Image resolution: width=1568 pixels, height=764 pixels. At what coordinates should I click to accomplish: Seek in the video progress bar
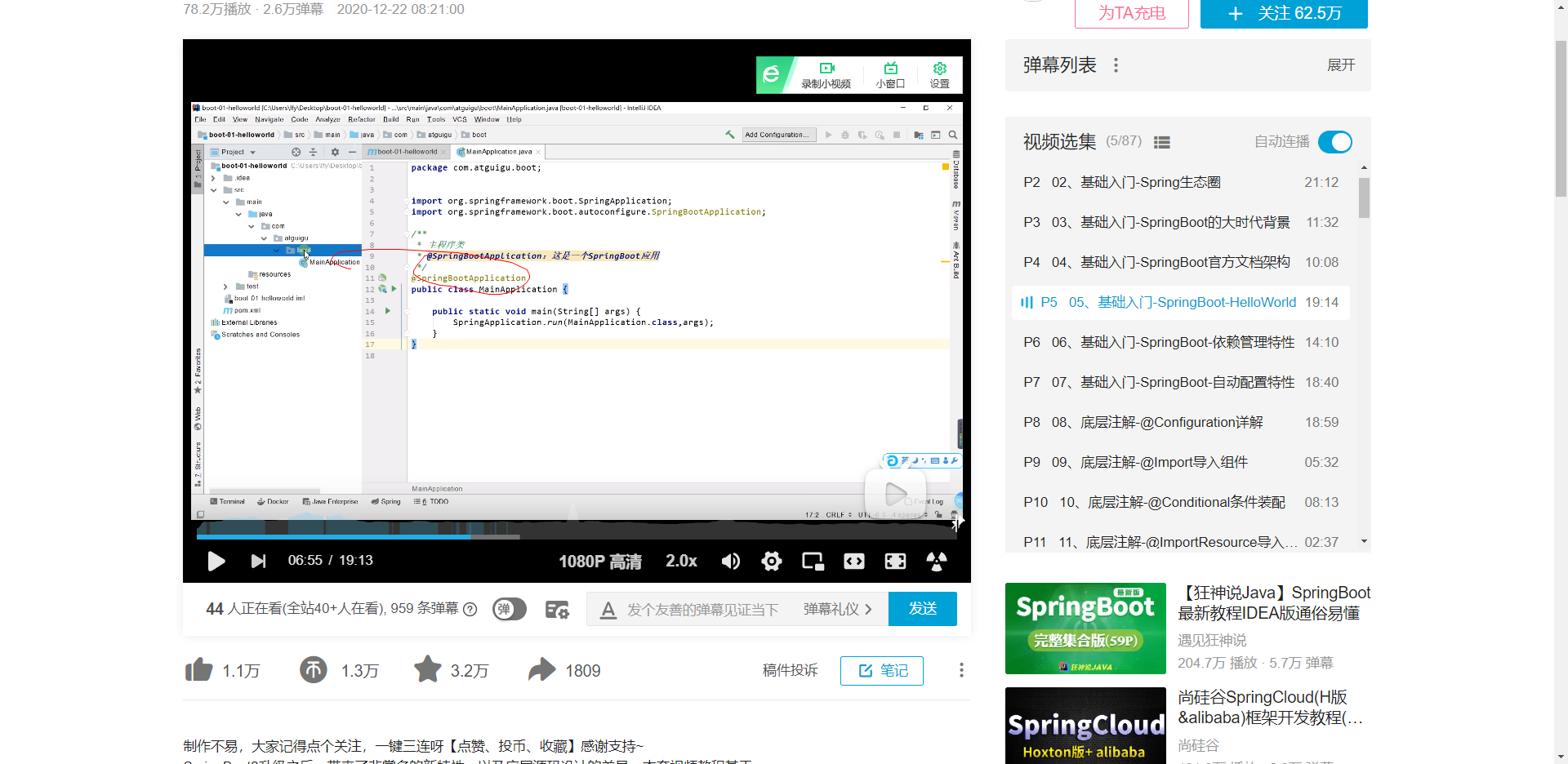click(577, 537)
